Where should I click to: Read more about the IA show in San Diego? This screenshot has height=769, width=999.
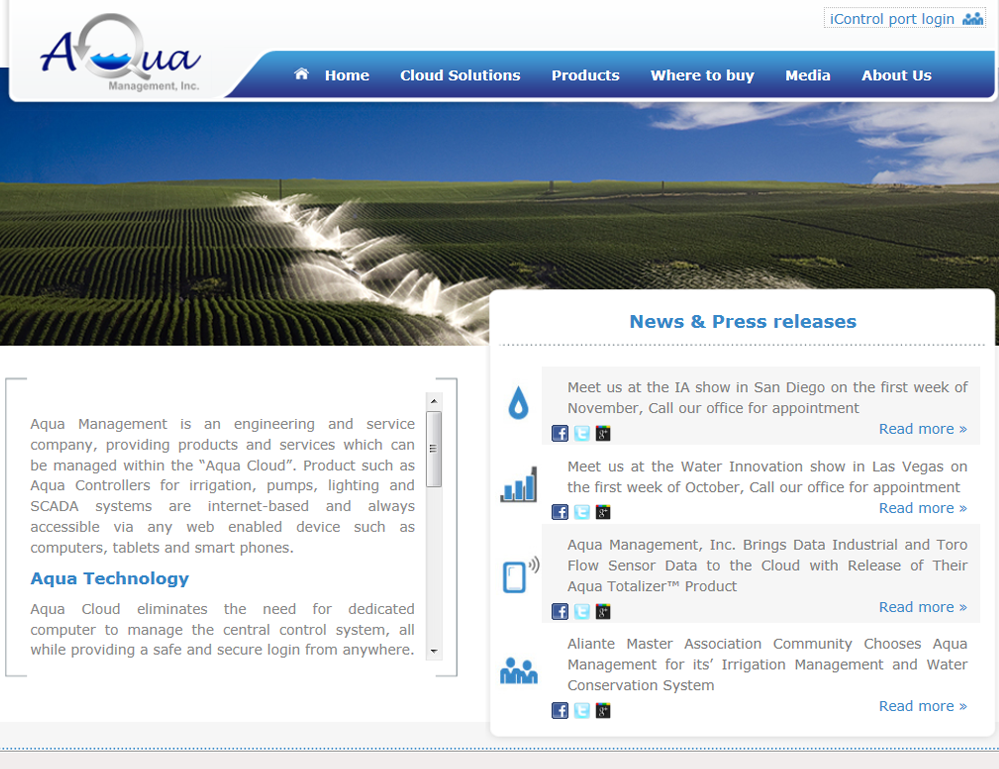point(923,429)
